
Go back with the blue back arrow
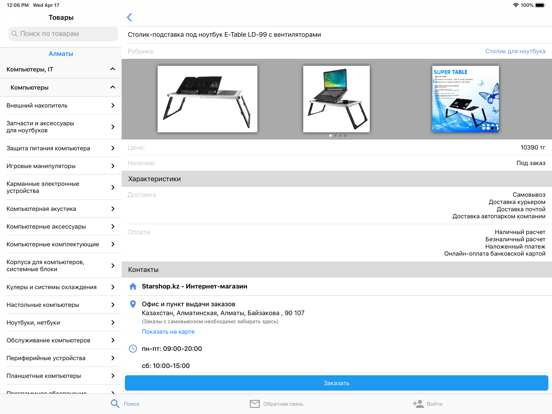[x=130, y=17]
